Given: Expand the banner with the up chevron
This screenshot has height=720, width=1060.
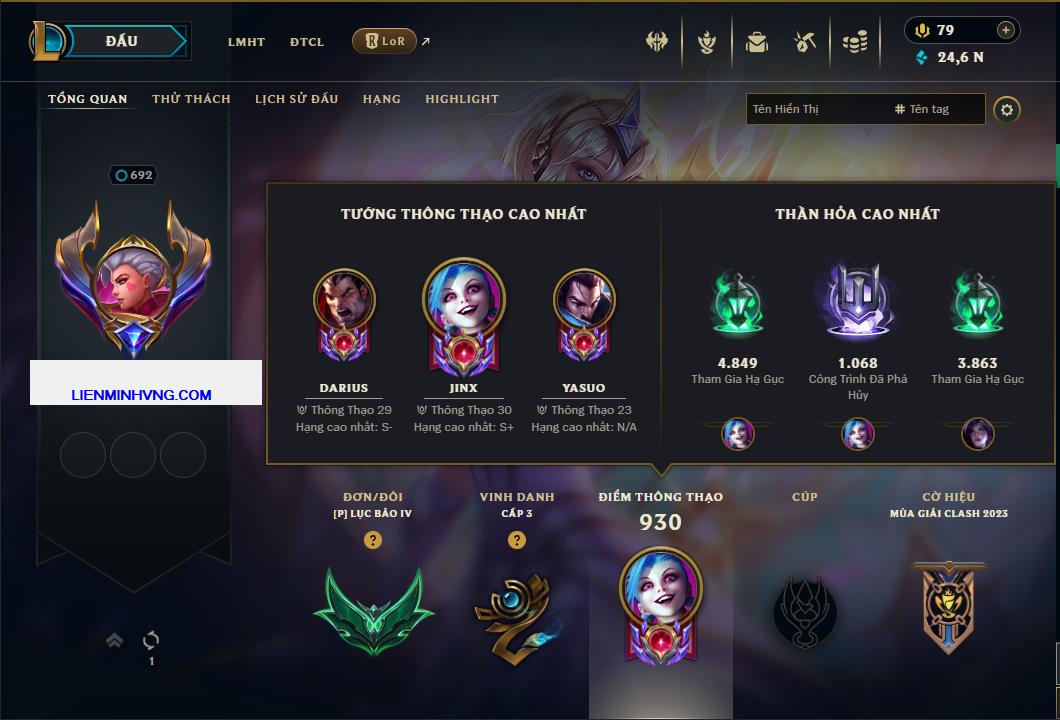Looking at the screenshot, I should tap(114, 640).
